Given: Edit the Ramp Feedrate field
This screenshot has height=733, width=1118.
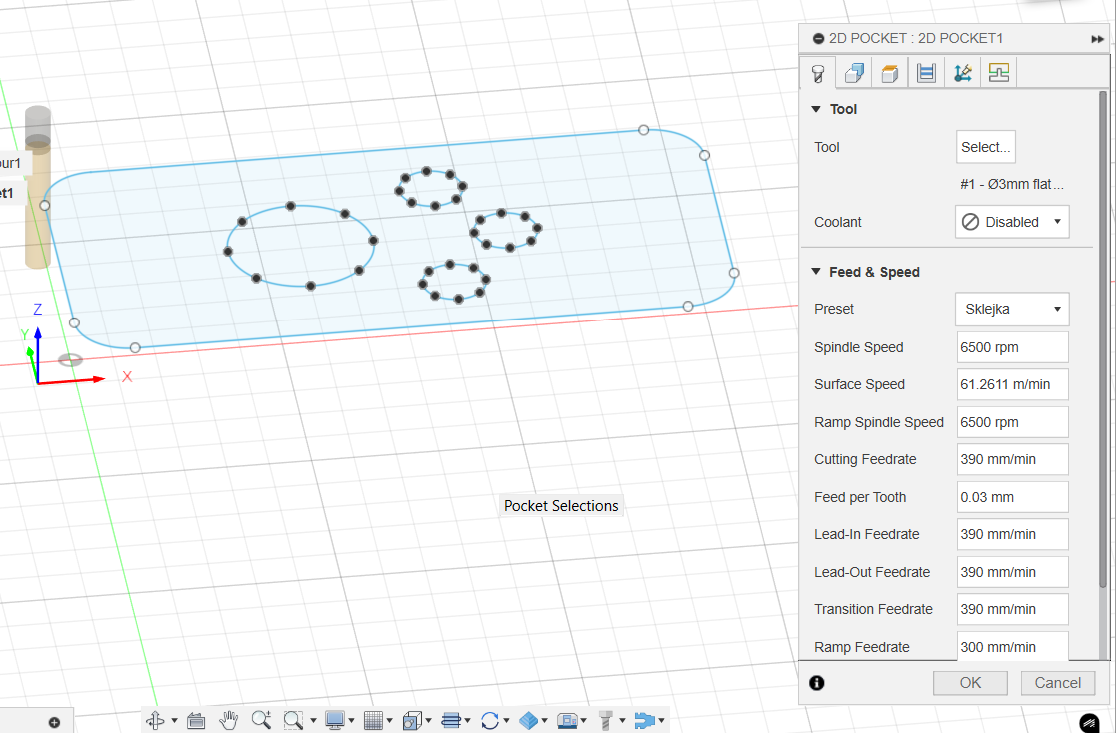Looking at the screenshot, I should click(1012, 646).
